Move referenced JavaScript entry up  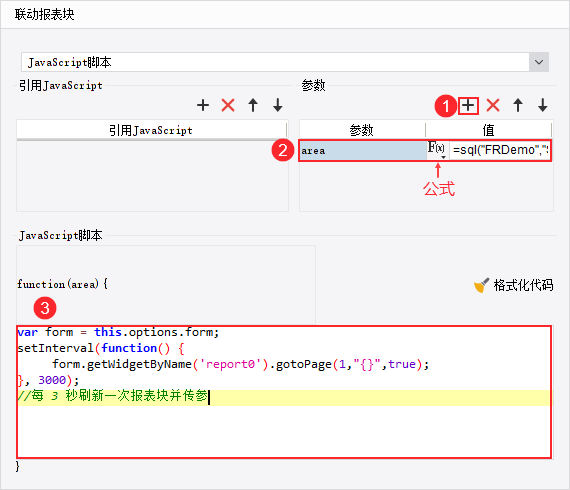(253, 105)
